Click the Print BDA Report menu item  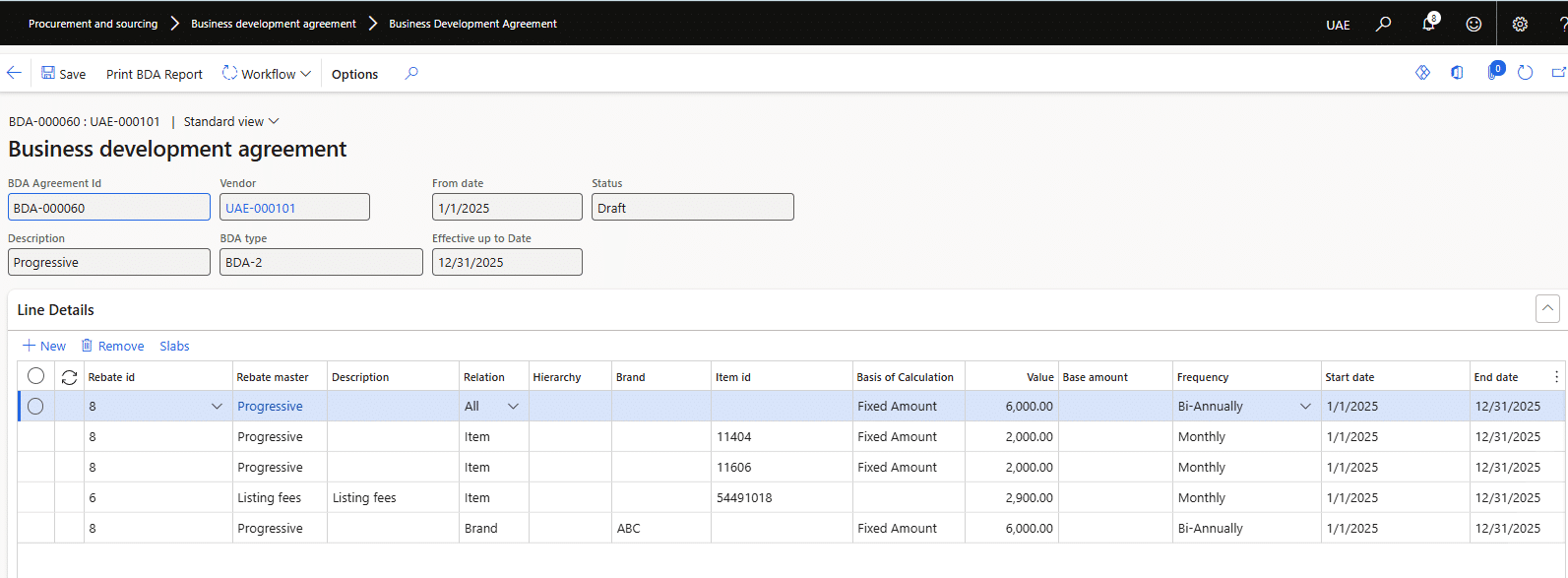point(155,74)
